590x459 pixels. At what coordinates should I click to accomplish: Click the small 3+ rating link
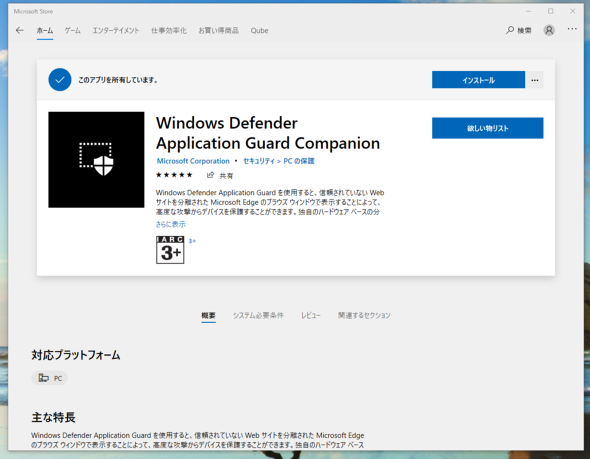point(192,241)
